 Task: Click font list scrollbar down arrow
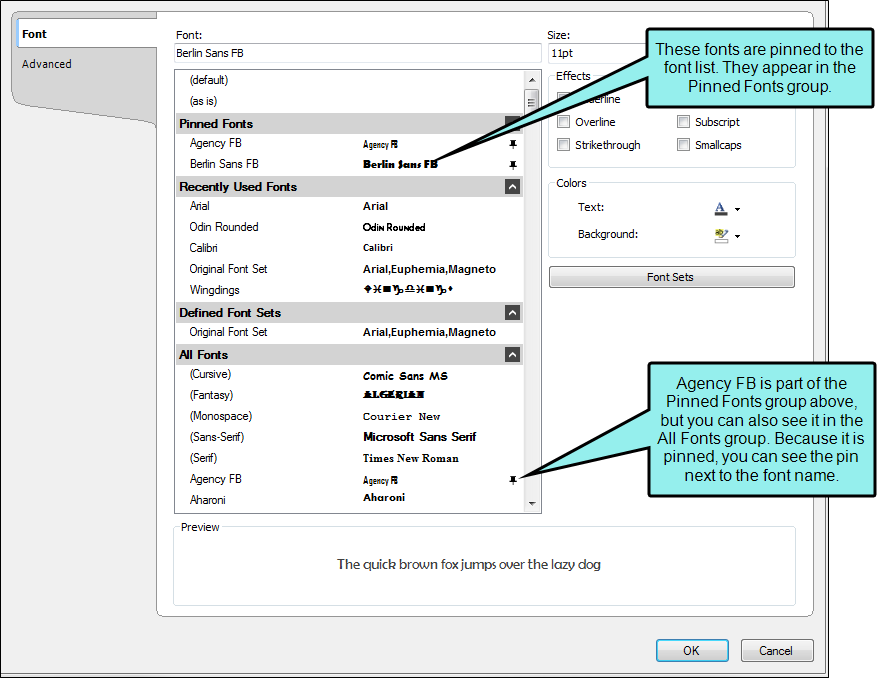point(532,503)
